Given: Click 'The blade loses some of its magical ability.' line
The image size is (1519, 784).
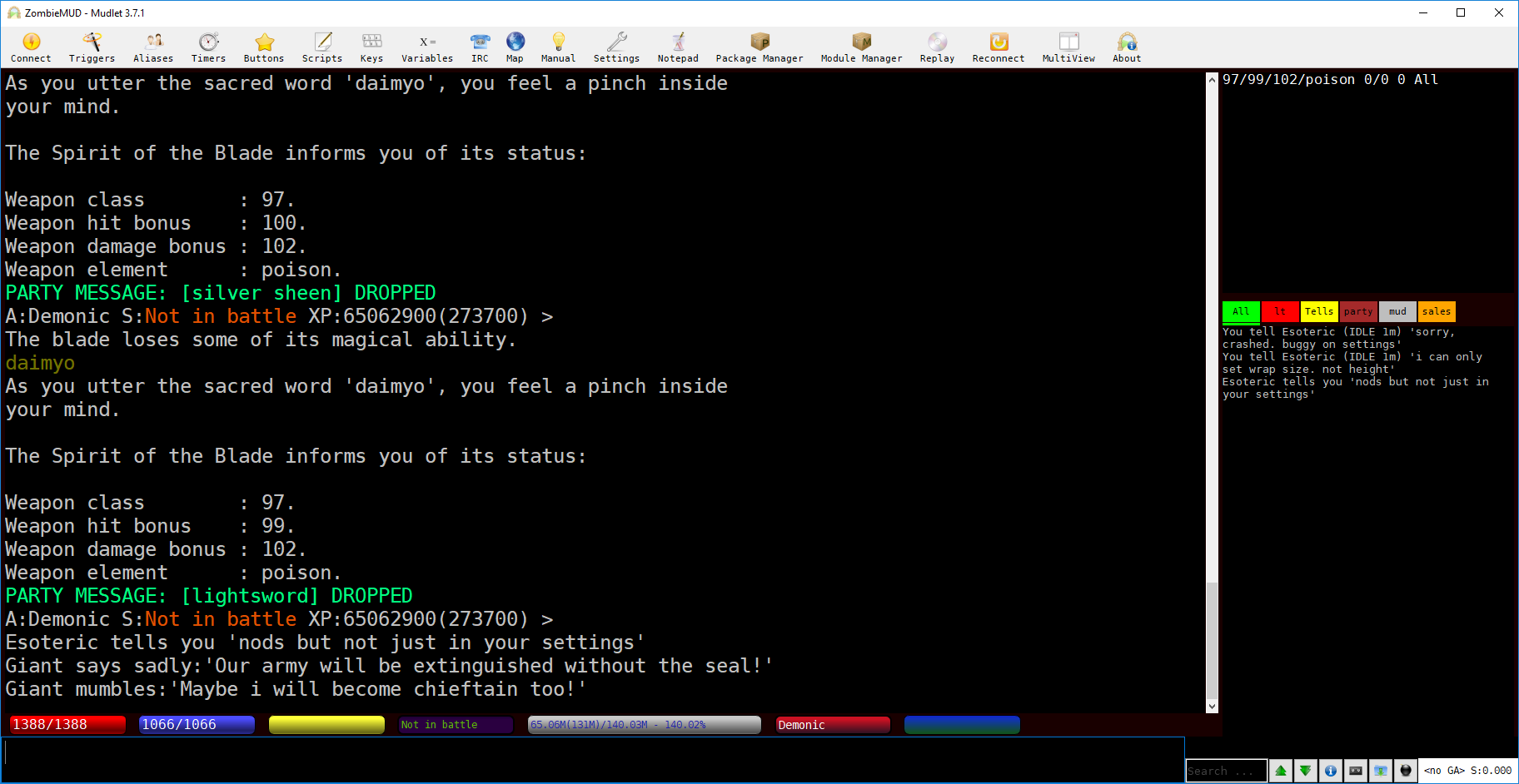Looking at the screenshot, I should (x=261, y=340).
